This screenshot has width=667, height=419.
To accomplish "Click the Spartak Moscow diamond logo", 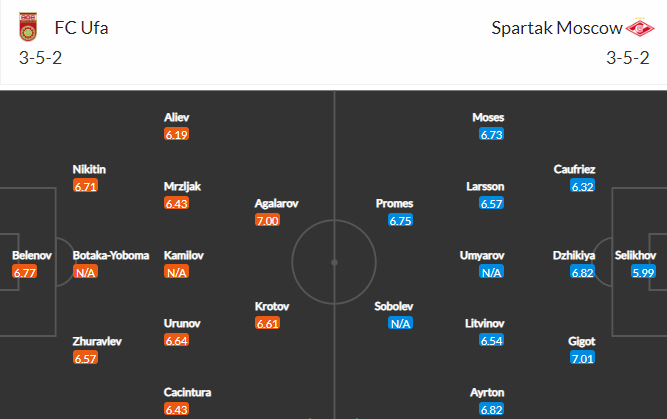I will pyautogui.click(x=640, y=27).
